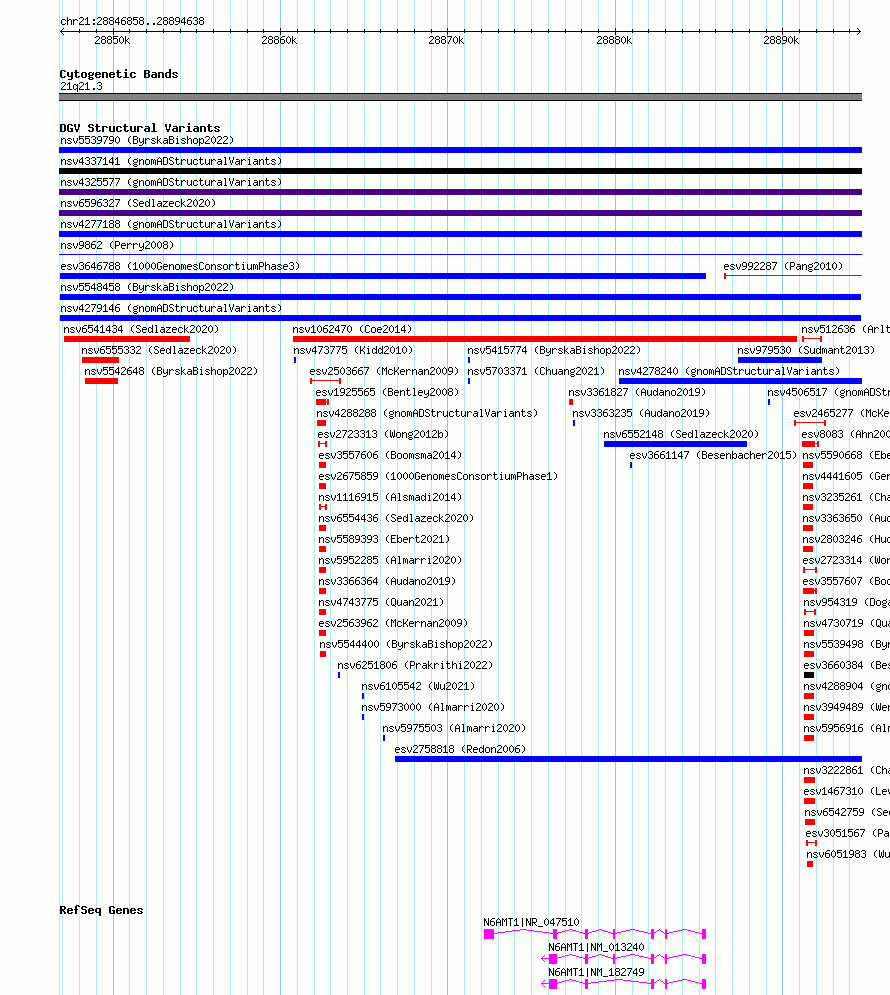Click the nsv6596327 (Sedlazeck2020) label

[138, 203]
